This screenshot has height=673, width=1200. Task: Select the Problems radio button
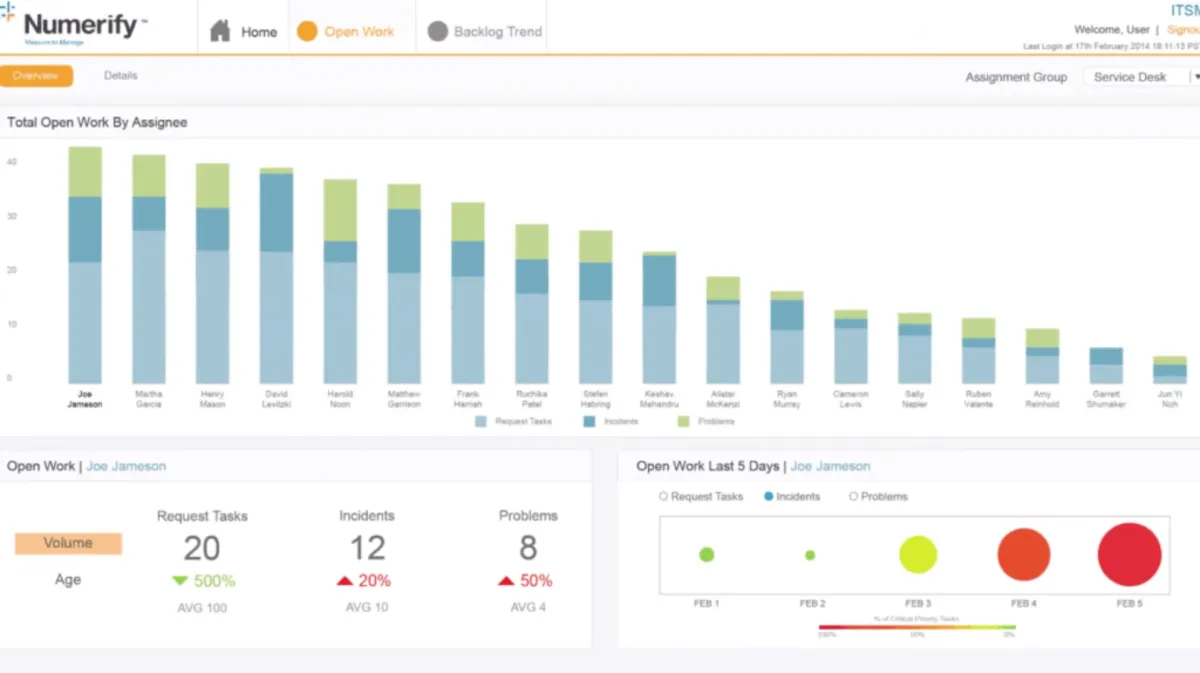853,496
